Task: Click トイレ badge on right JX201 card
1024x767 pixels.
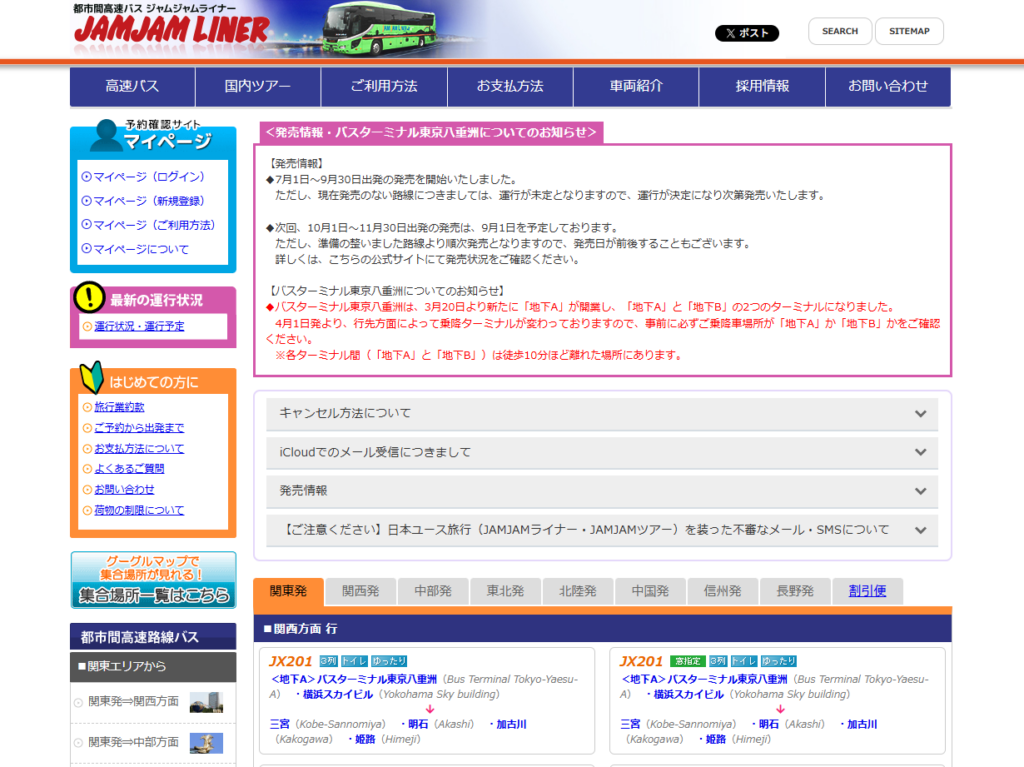Action: coord(744,662)
